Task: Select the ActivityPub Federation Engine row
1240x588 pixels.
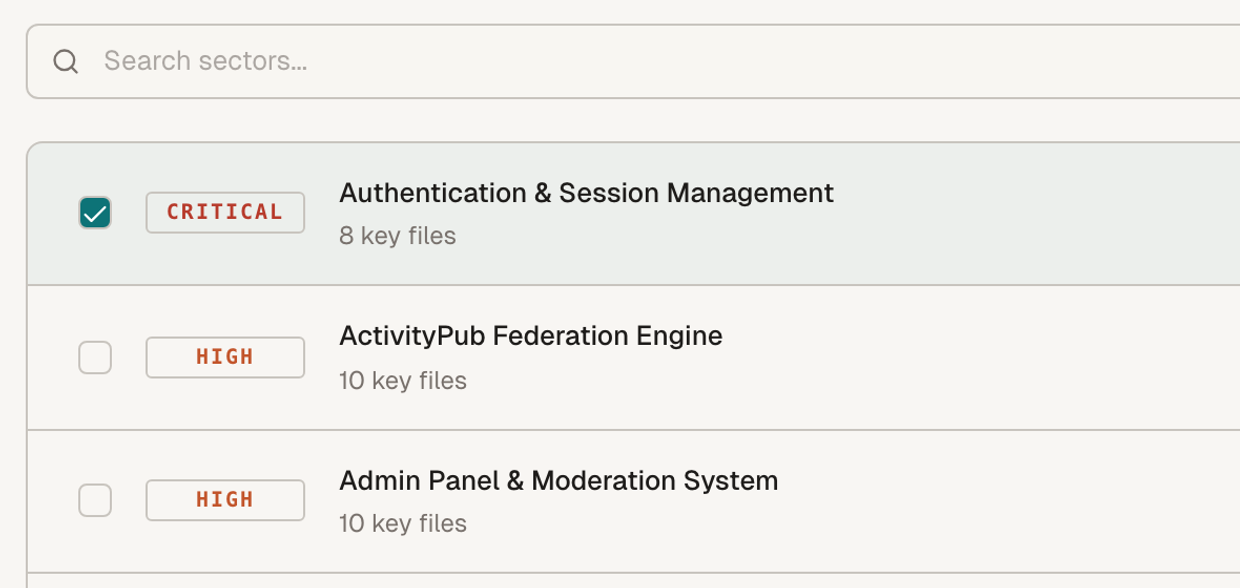Action: pyautogui.click(x=634, y=358)
